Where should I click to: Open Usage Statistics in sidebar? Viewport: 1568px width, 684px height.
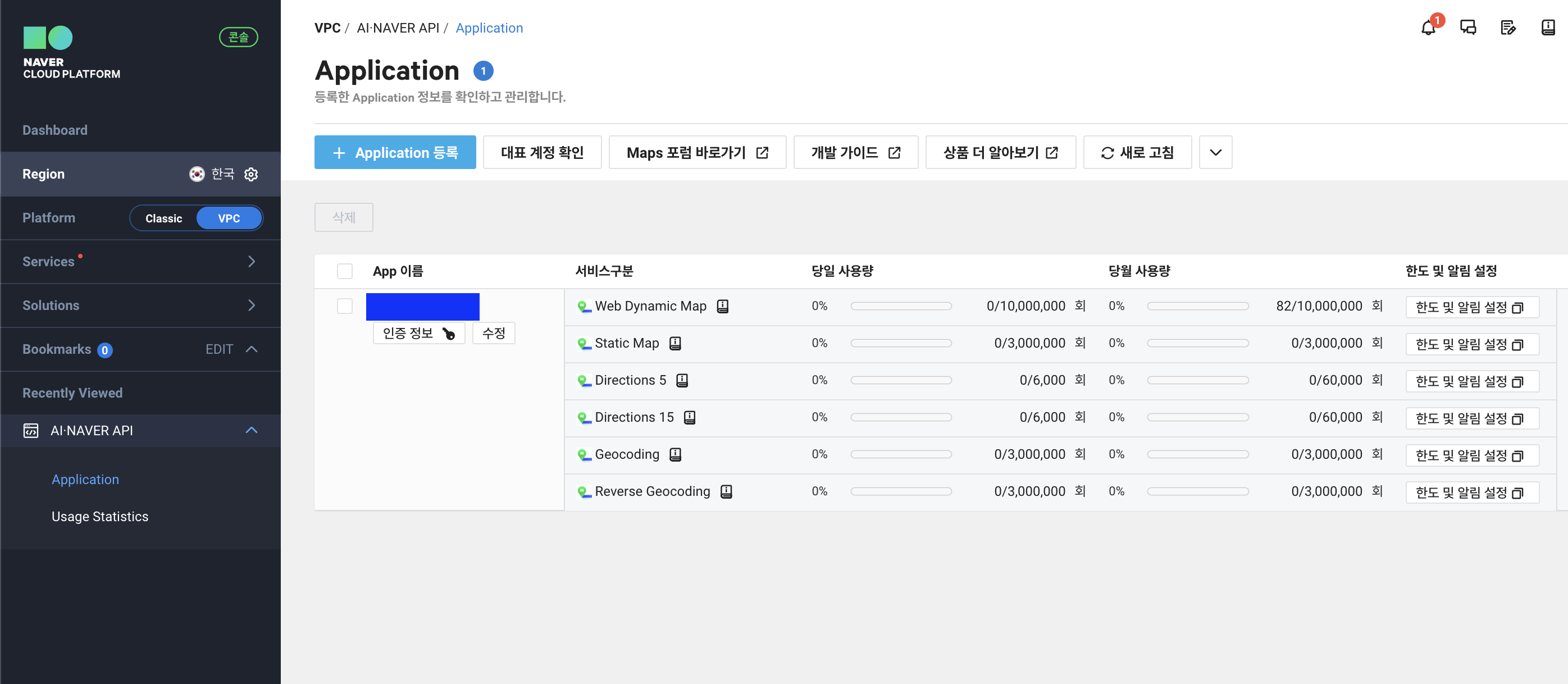click(x=100, y=517)
